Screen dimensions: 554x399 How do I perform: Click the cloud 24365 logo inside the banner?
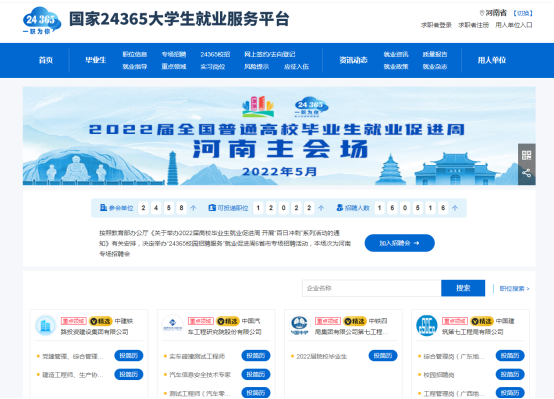[311, 107]
